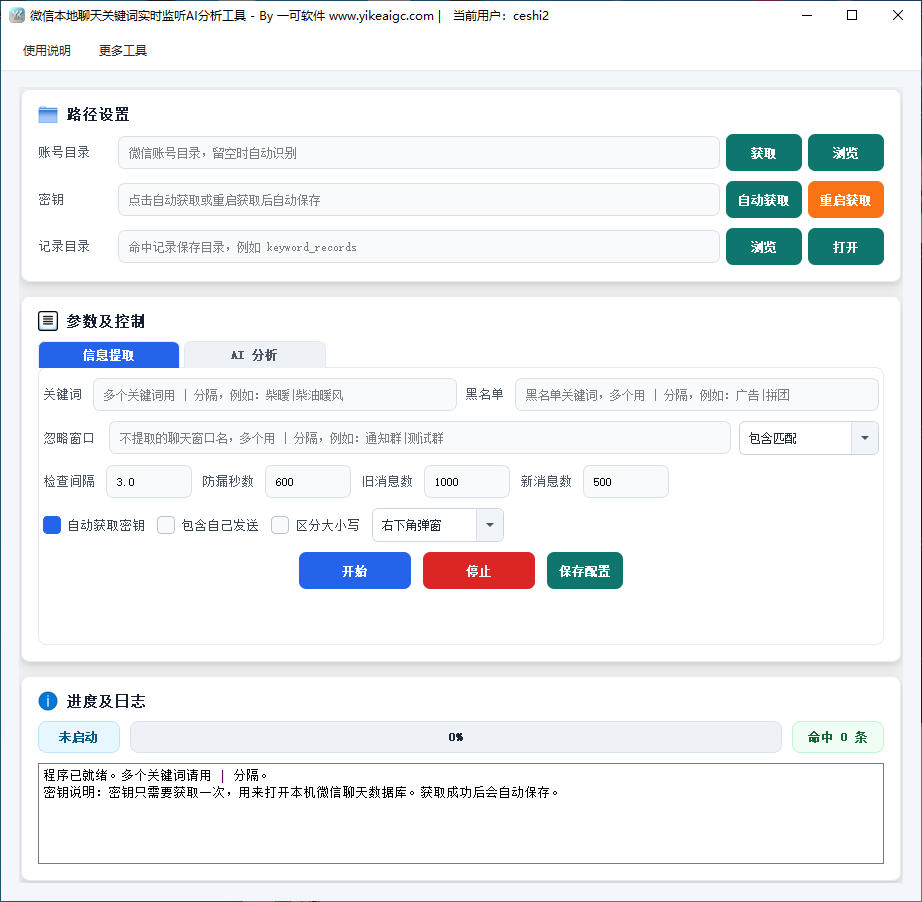Click 检查间隔 field showing 3.0

pyautogui.click(x=149, y=482)
